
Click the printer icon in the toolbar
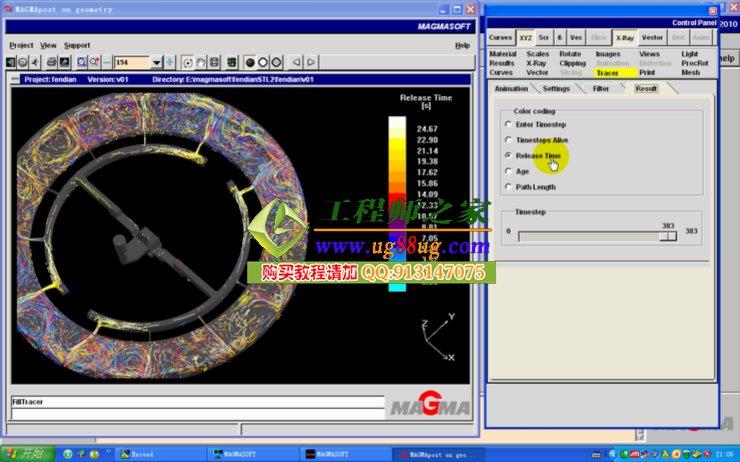point(51,62)
